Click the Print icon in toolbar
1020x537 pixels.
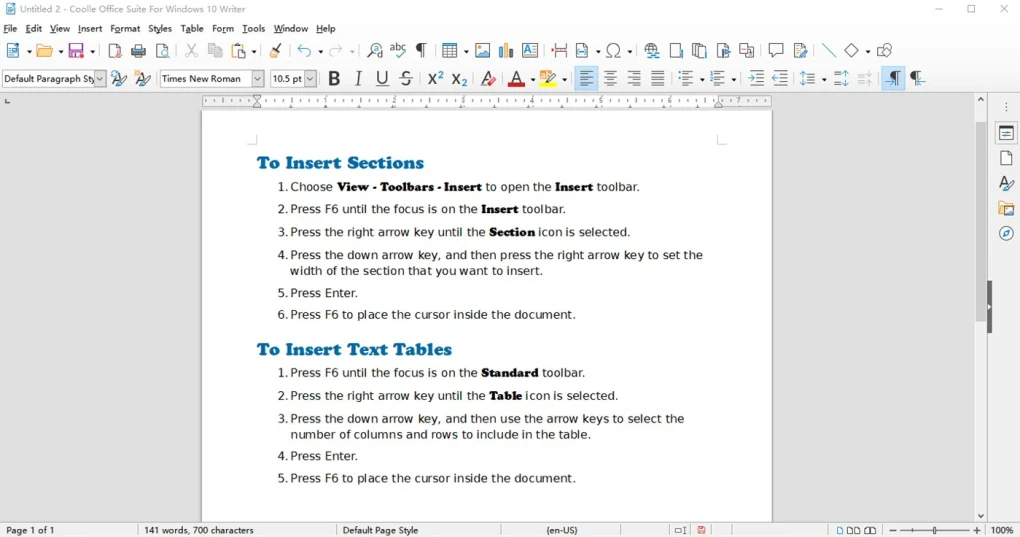[139, 51]
